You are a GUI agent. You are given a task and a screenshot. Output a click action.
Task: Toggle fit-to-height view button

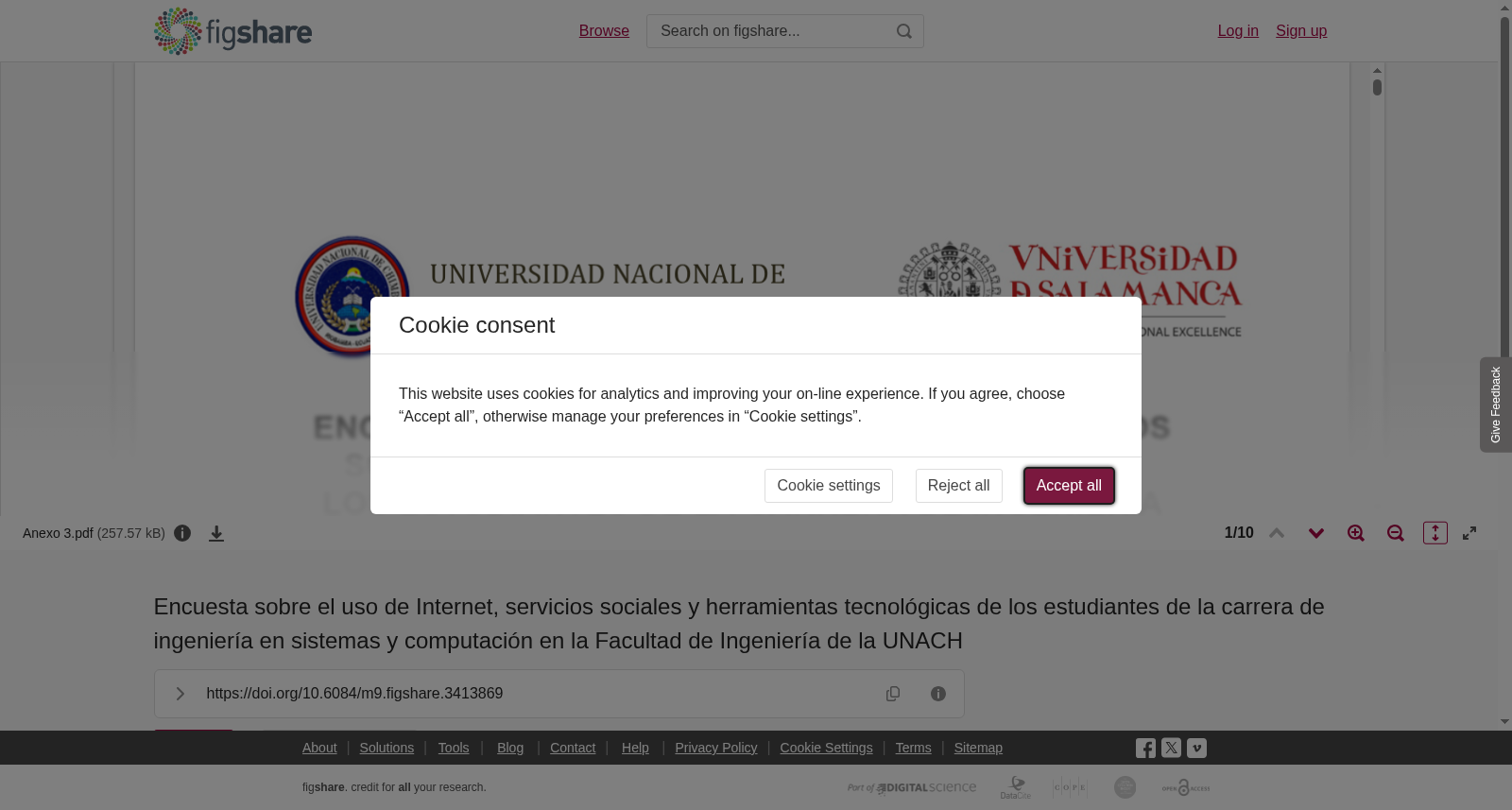[1435, 533]
